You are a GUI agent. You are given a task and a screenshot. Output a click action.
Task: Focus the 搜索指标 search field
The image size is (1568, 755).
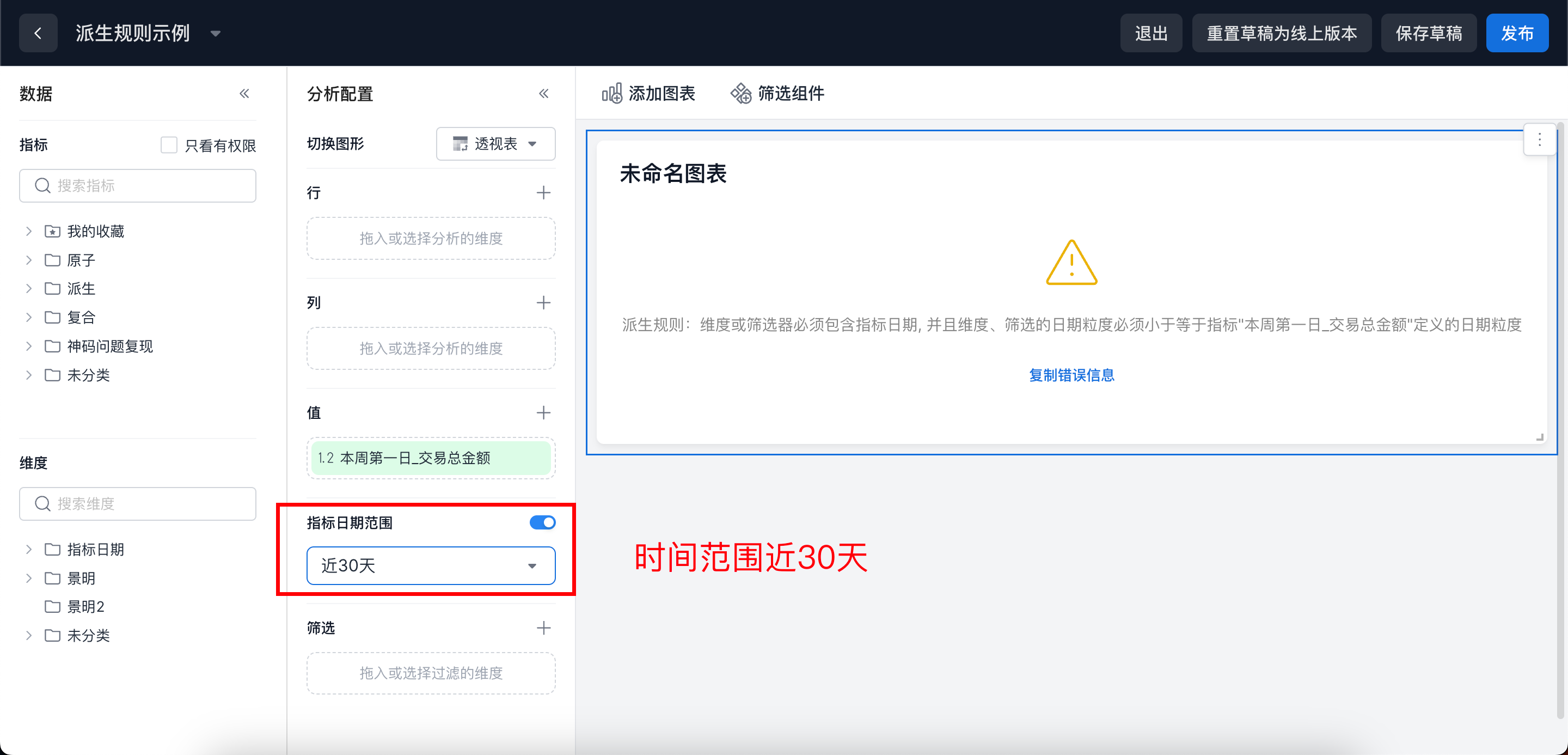[138, 186]
